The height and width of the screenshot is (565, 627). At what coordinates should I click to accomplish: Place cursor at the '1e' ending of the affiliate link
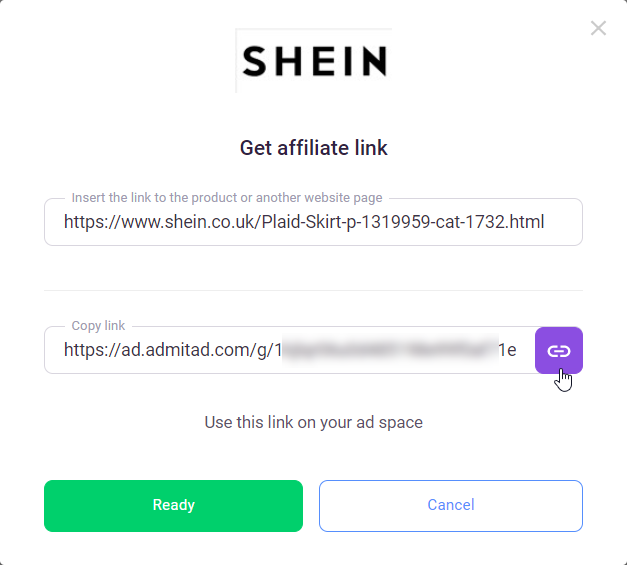(x=507, y=350)
